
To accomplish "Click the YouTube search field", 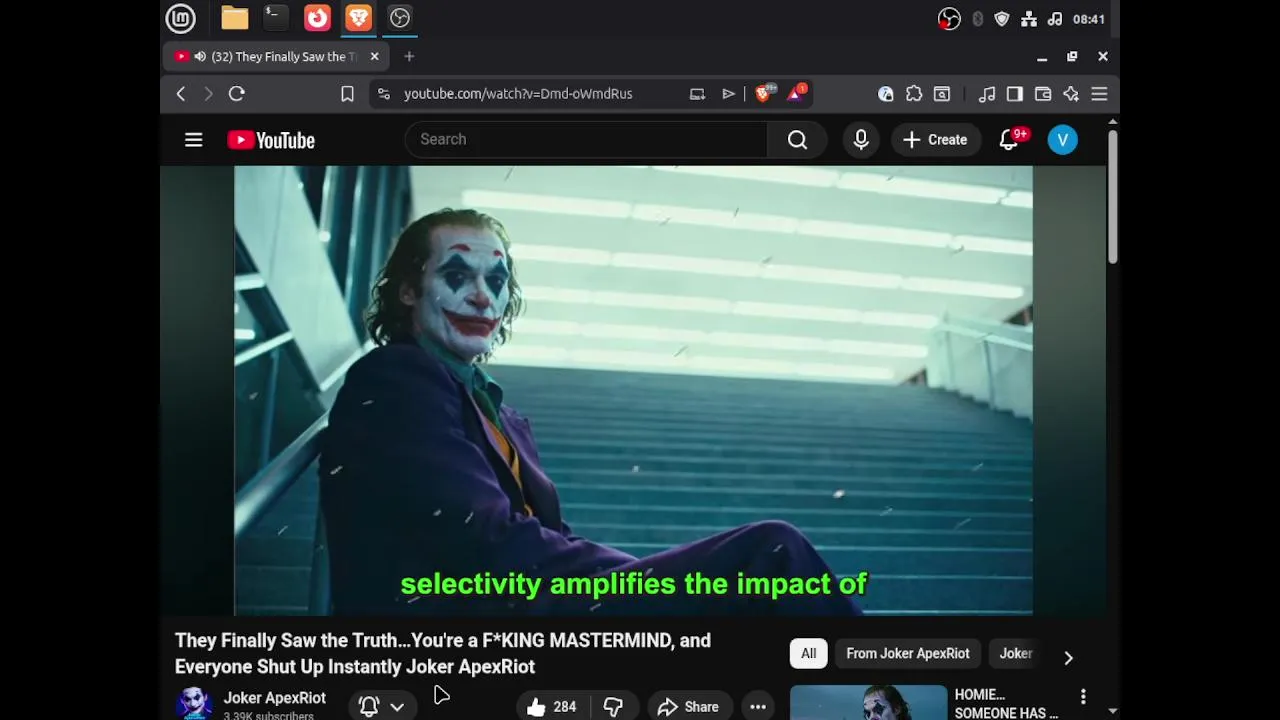I will pyautogui.click(x=586, y=140).
